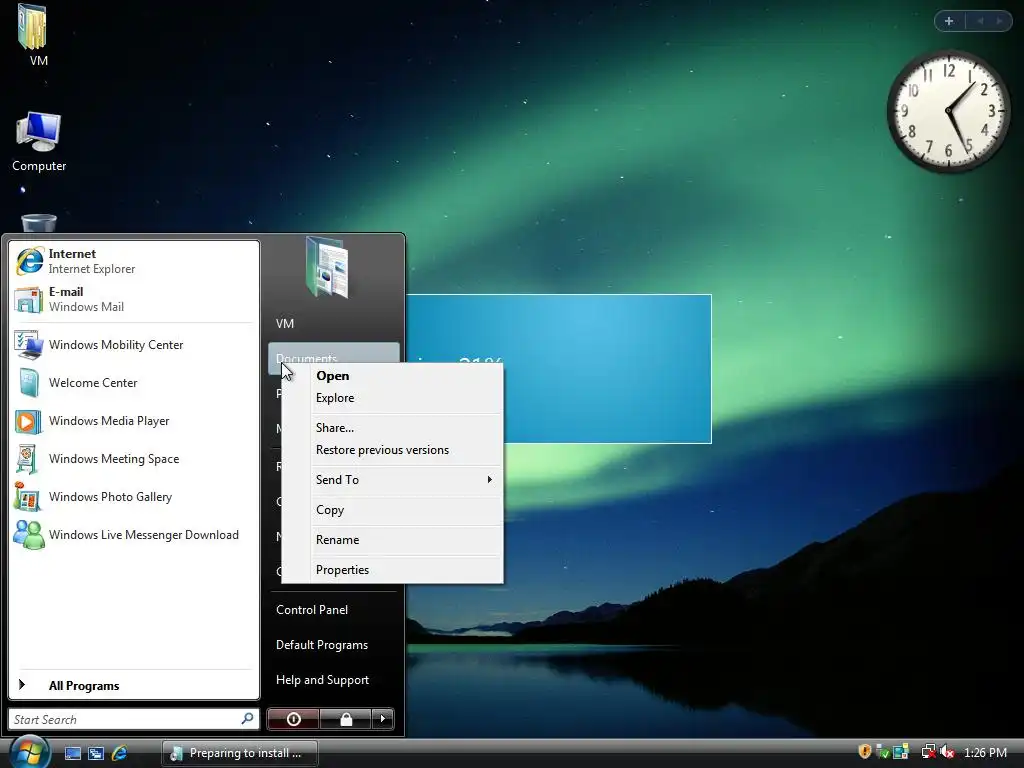The image size is (1024, 768).
Task: Launch Internet Explorer from Quick Launch
Action: point(120,753)
